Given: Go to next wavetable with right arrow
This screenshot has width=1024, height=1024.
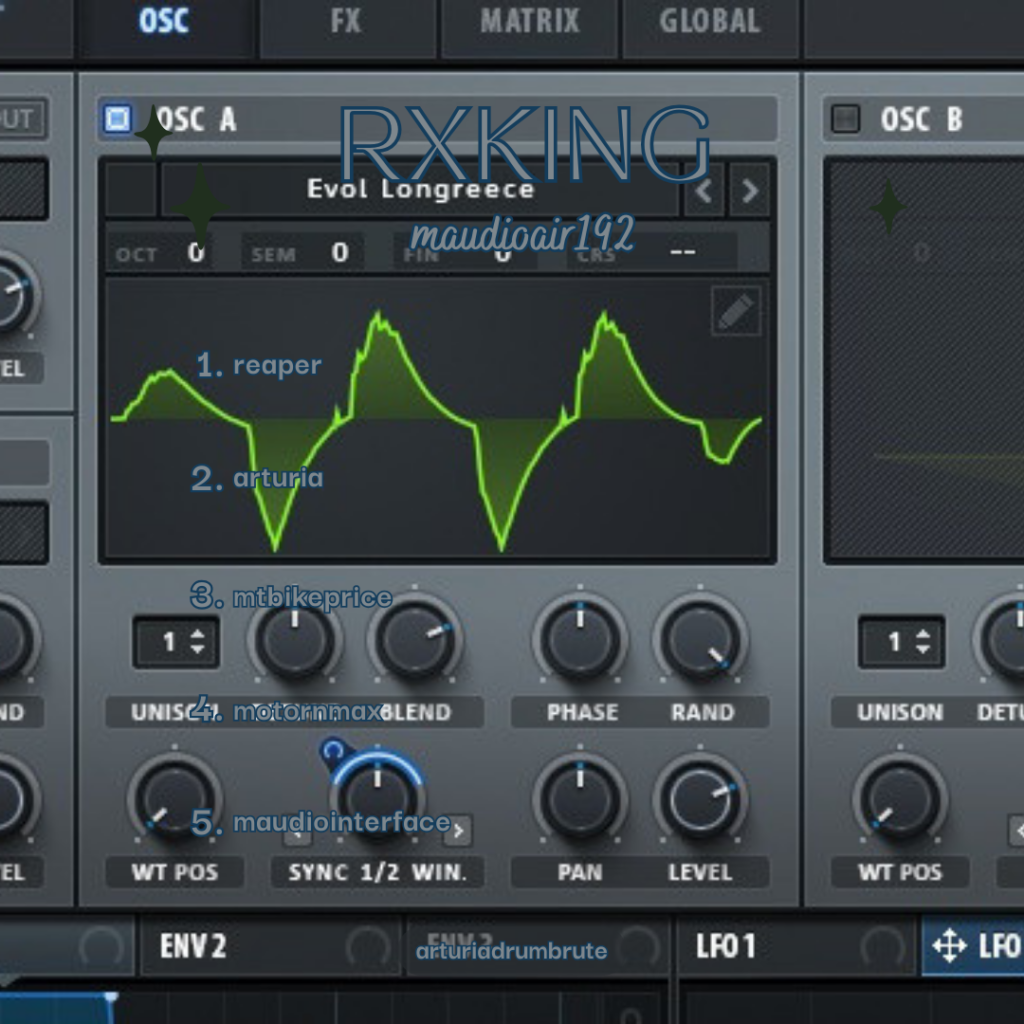Looking at the screenshot, I should coord(750,191).
